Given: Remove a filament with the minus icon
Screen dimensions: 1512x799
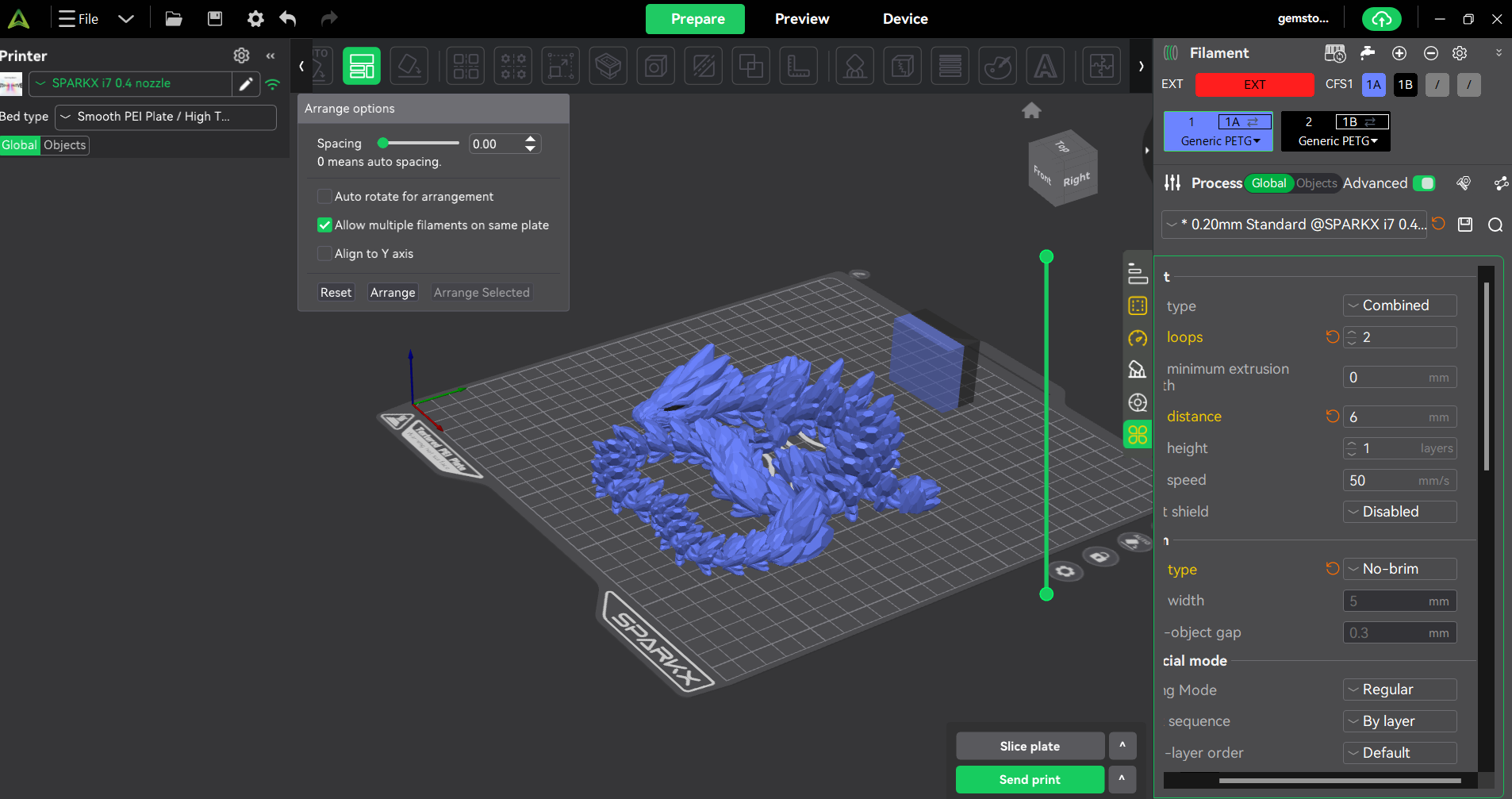Looking at the screenshot, I should point(1431,53).
